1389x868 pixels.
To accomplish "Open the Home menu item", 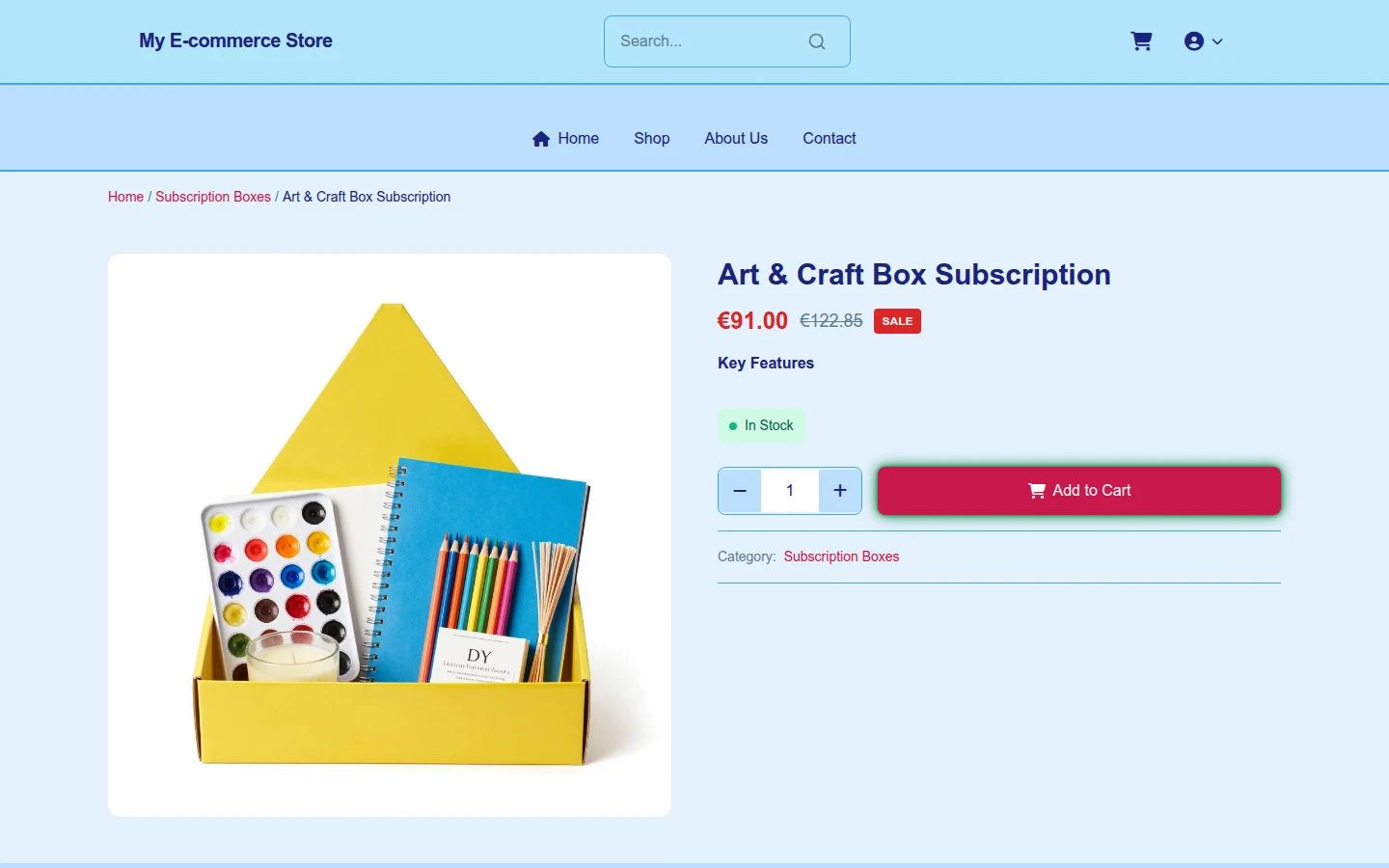I will tap(565, 139).
